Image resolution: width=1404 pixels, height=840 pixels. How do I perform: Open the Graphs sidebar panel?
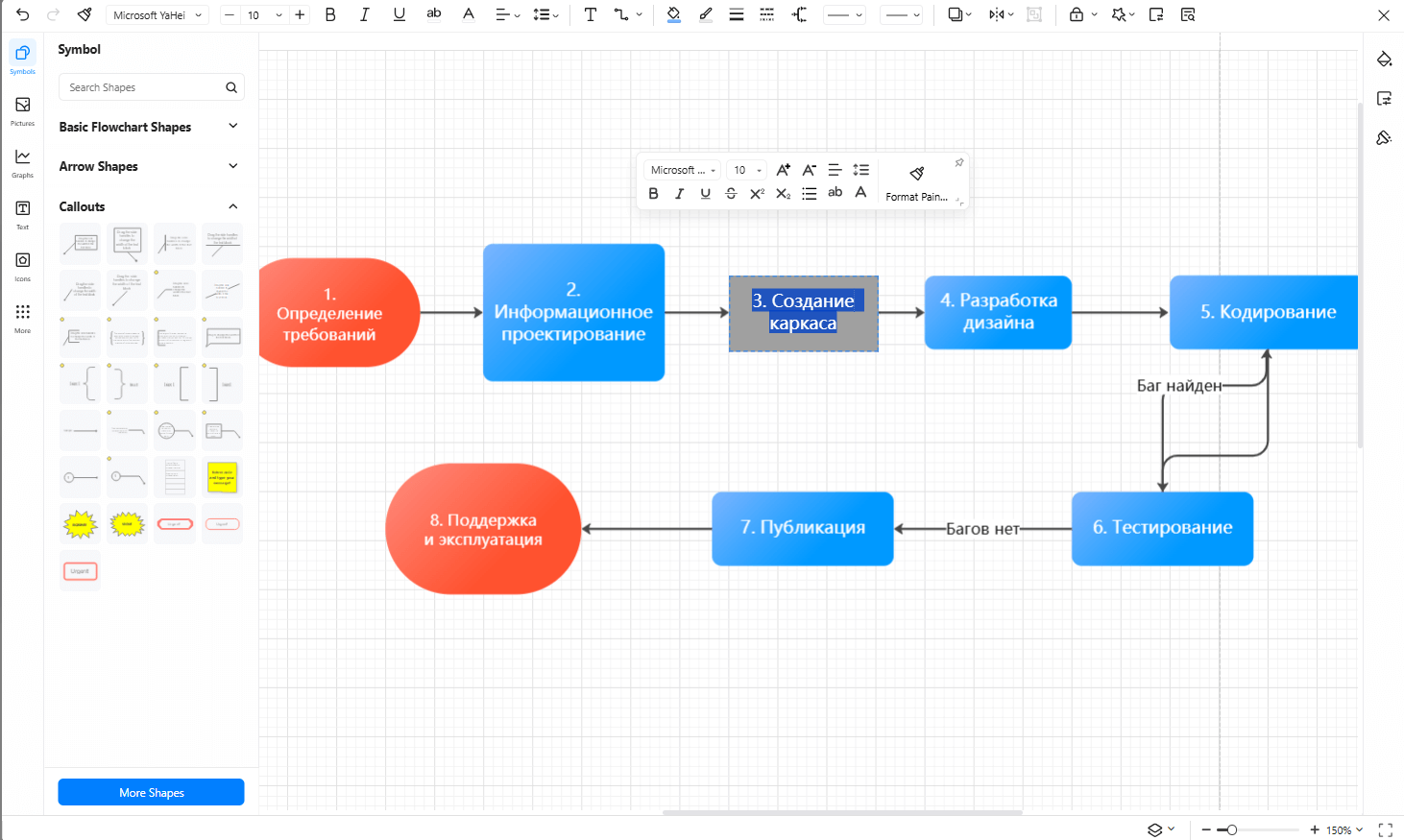[22, 161]
